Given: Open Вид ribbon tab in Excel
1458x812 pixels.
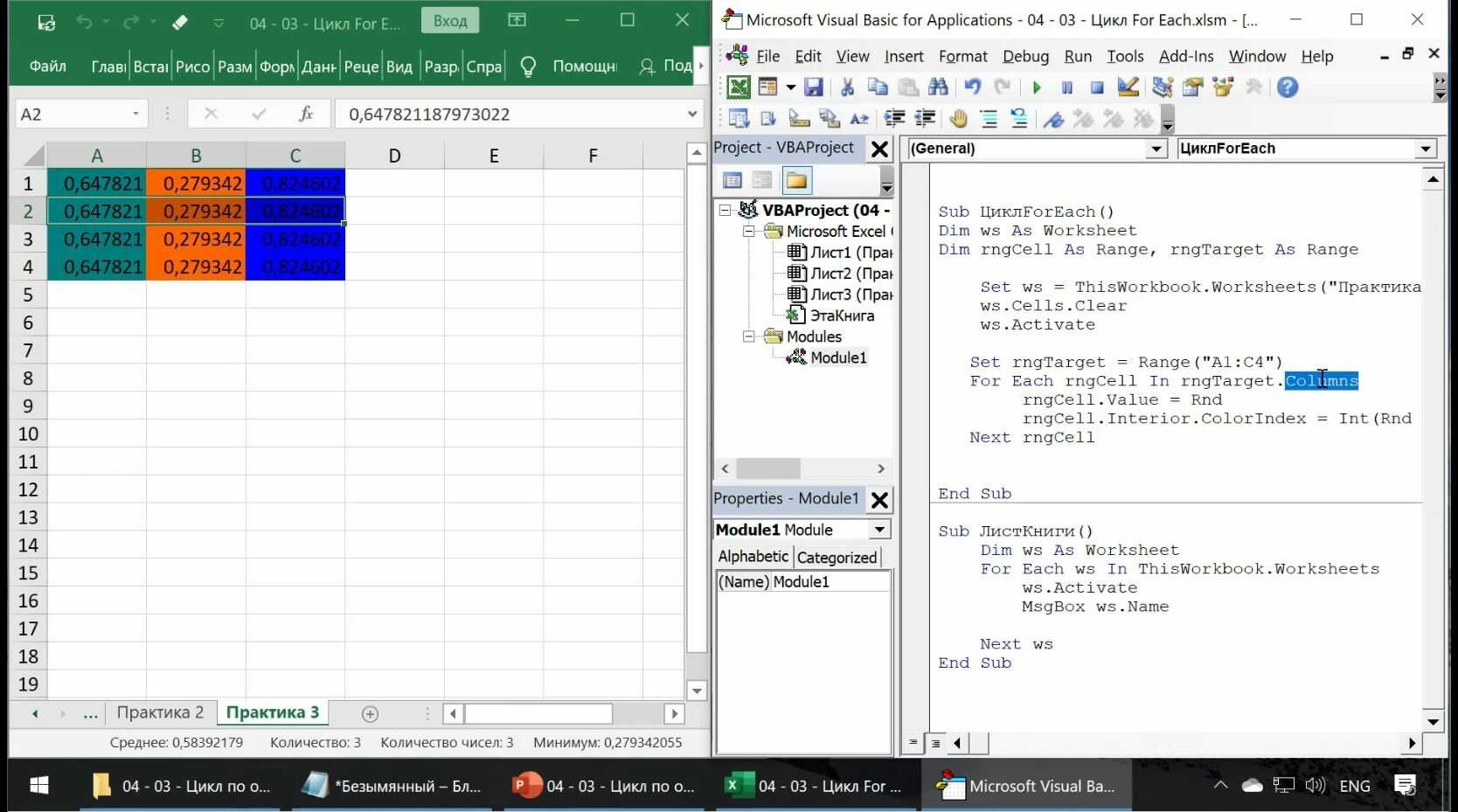Looking at the screenshot, I should [399, 66].
